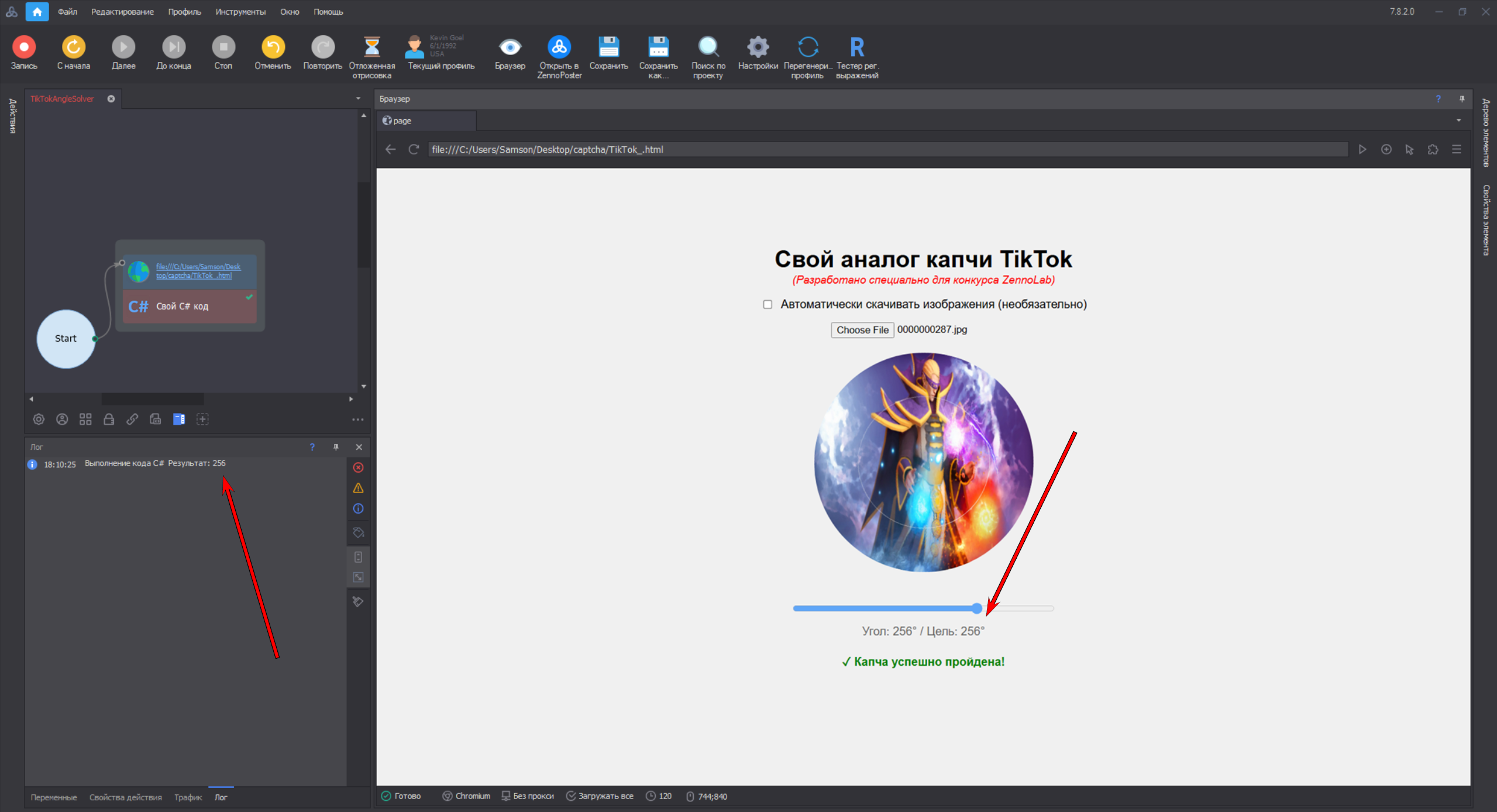Open the Regex Tester (Тестер рег. выражений) tool
Screen dimensions: 1497x812
pos(856,47)
